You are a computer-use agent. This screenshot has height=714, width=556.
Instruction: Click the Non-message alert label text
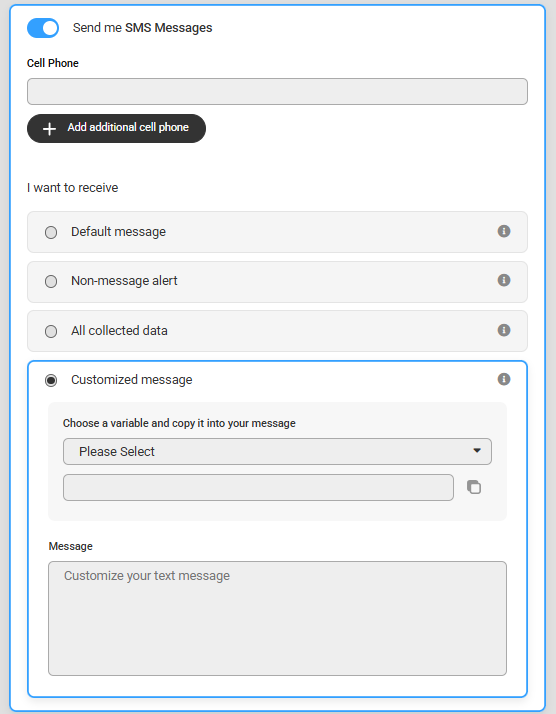[124, 281]
